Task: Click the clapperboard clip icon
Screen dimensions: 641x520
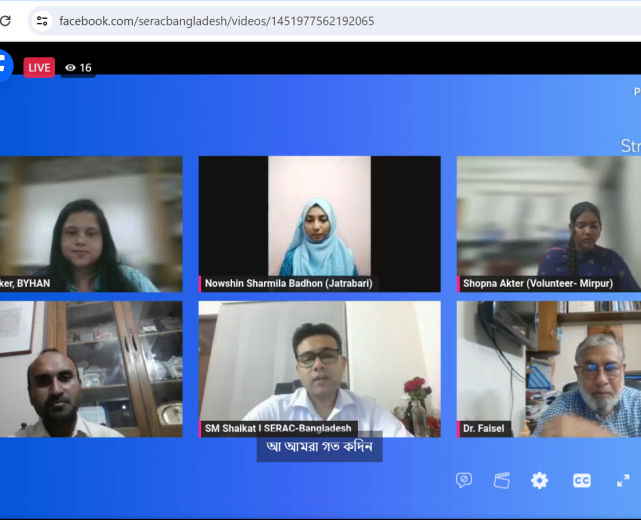Action: click(x=502, y=480)
